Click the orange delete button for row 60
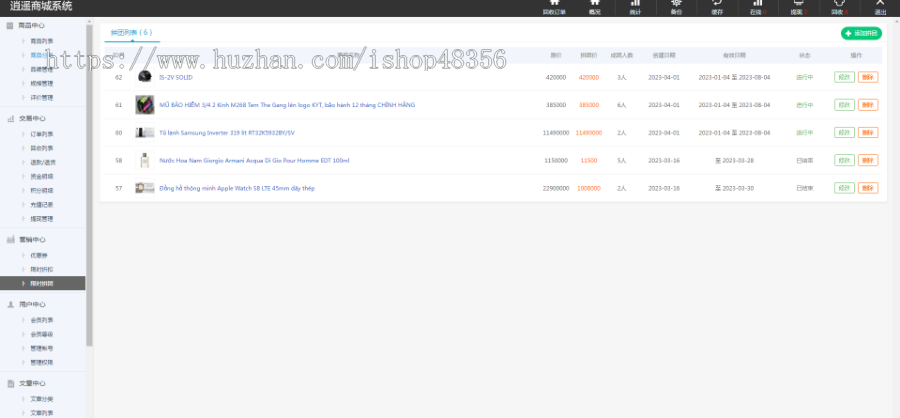Image resolution: width=900 pixels, height=418 pixels. click(x=868, y=133)
